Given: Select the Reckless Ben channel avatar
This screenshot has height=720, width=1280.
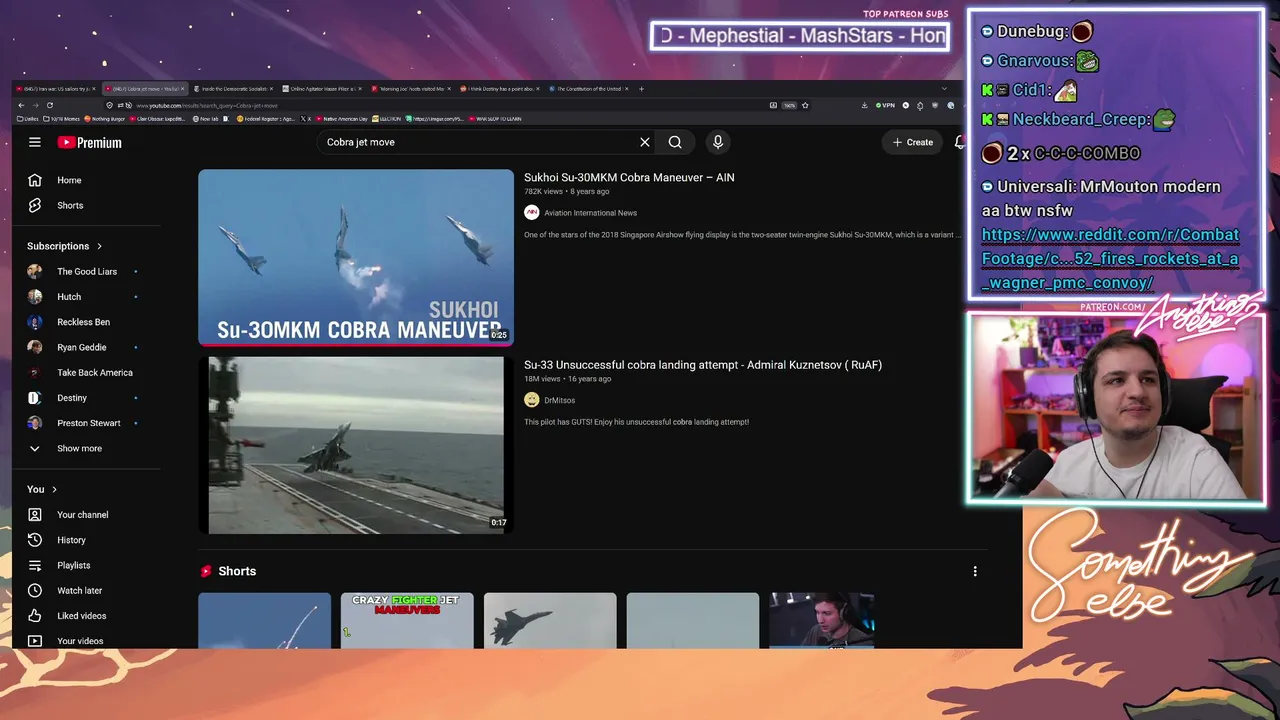Looking at the screenshot, I should click(35, 322).
